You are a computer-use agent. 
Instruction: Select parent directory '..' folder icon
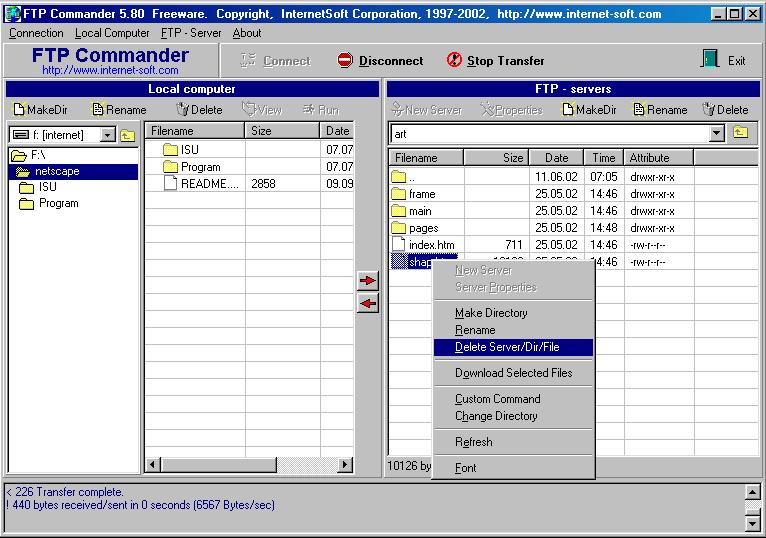coord(399,177)
